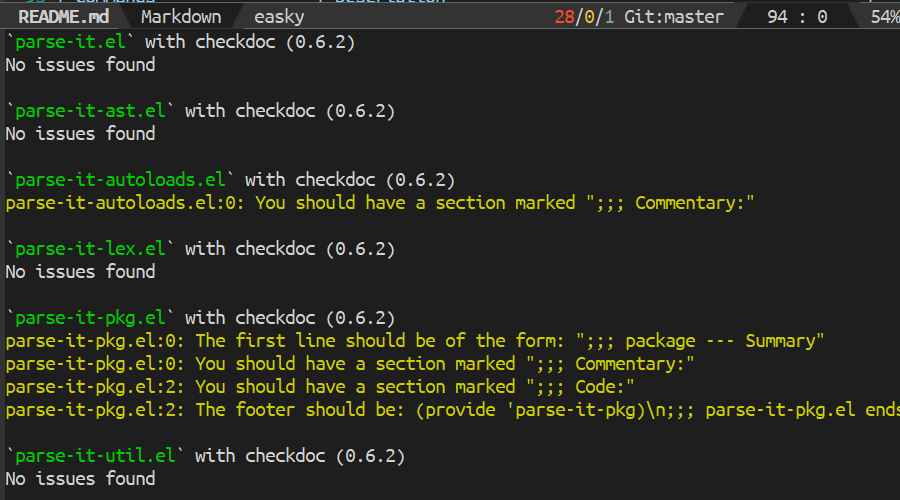Click the `parse-it-ast.el` code text
Screen dimensions: 900x500
[x=90, y=111]
